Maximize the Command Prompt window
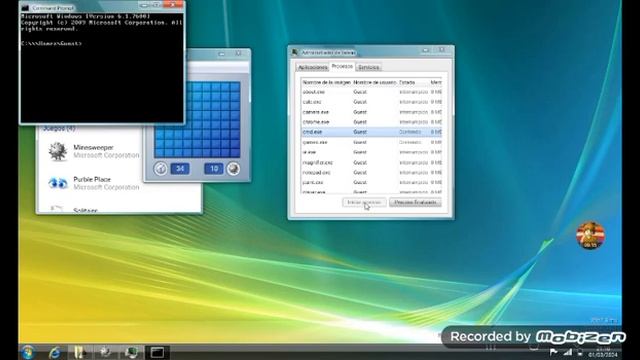This screenshot has width=640, height=360. click(x=156, y=5)
